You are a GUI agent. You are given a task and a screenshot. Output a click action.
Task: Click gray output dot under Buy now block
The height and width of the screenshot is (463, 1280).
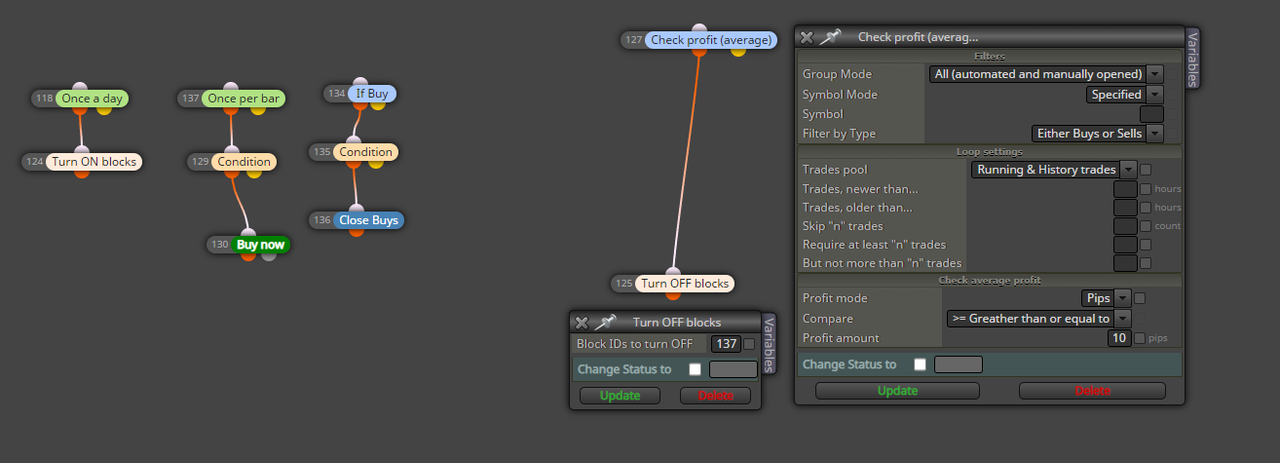pyautogui.click(x=268, y=255)
